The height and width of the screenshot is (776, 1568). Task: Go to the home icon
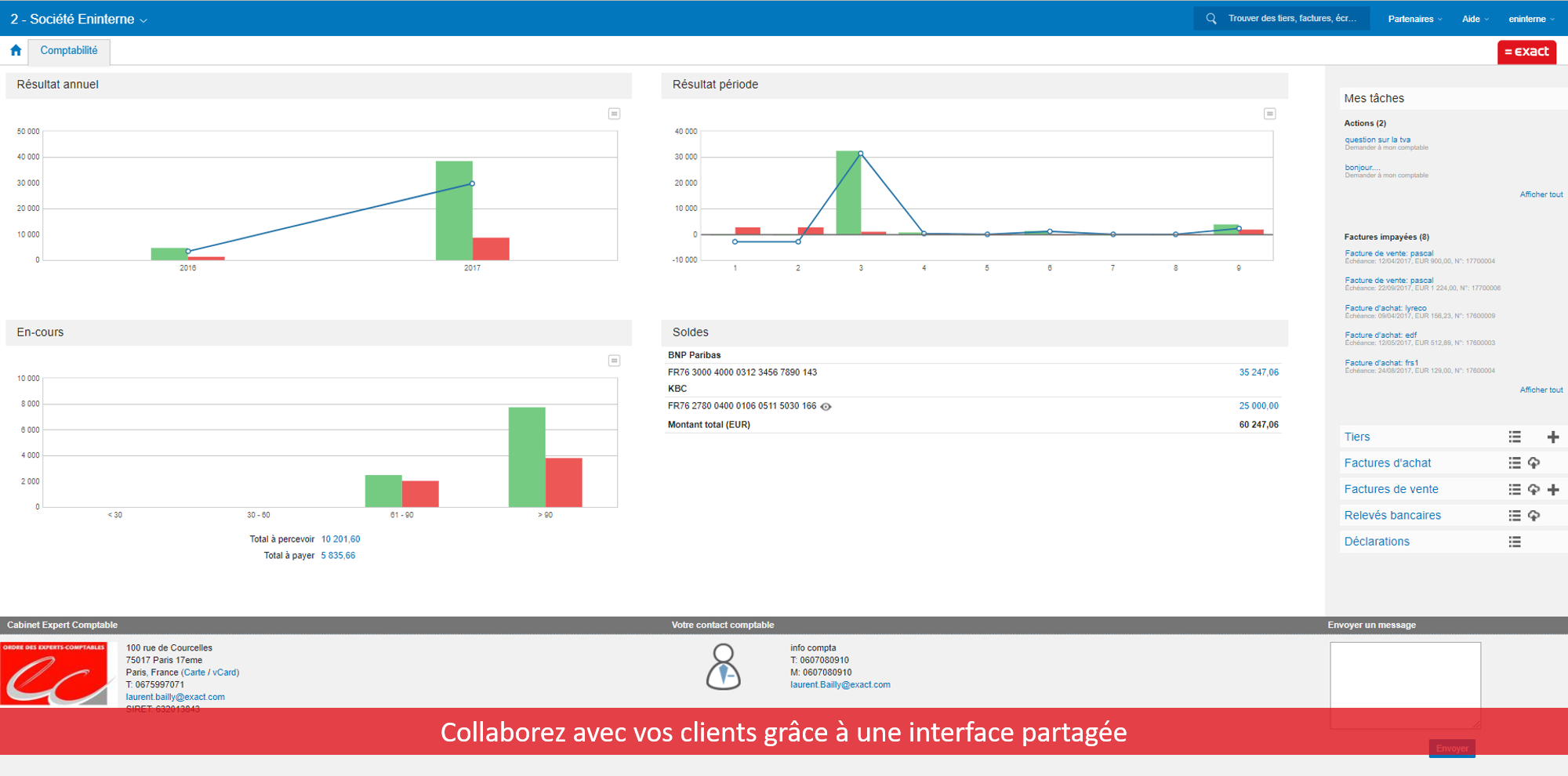[x=16, y=50]
